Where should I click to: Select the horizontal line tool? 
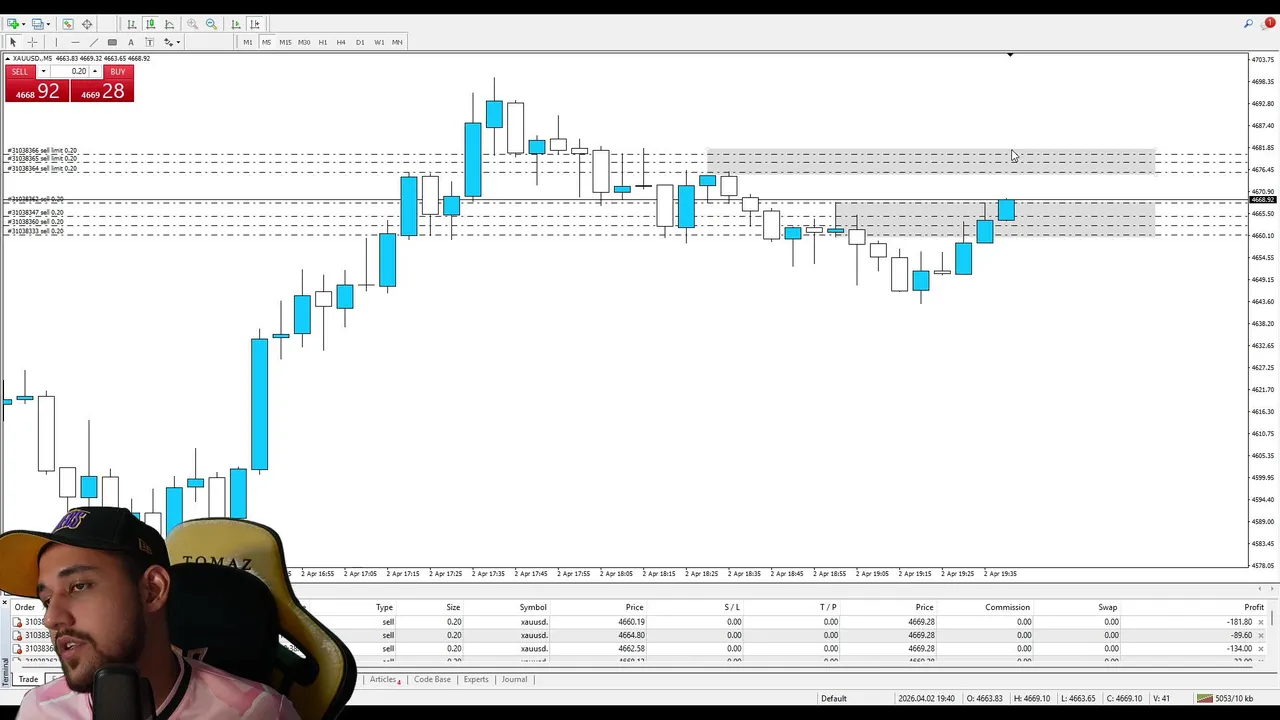[x=75, y=42]
